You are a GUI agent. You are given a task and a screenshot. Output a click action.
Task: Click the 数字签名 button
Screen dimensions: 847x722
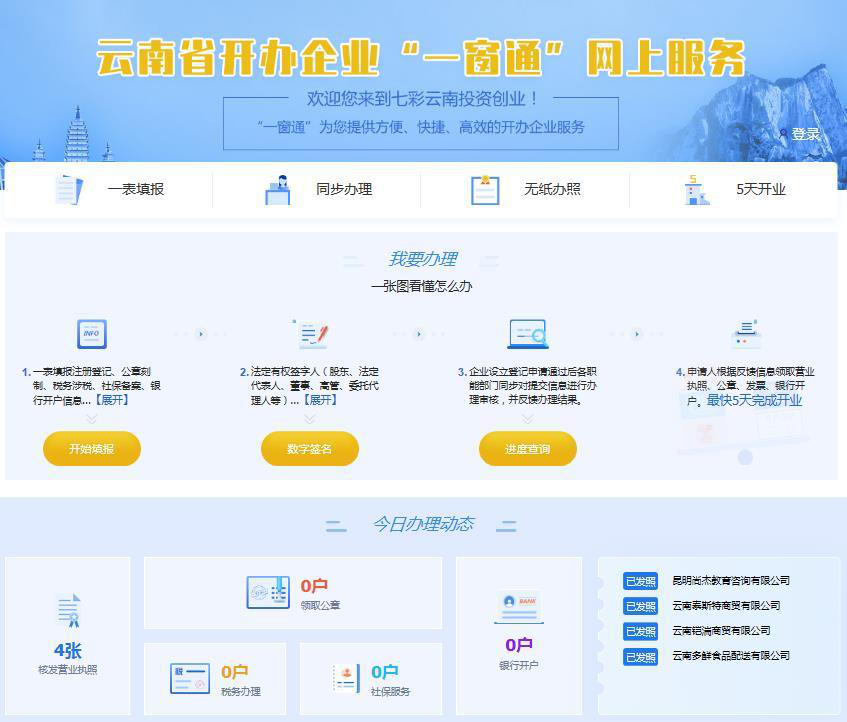pos(310,449)
